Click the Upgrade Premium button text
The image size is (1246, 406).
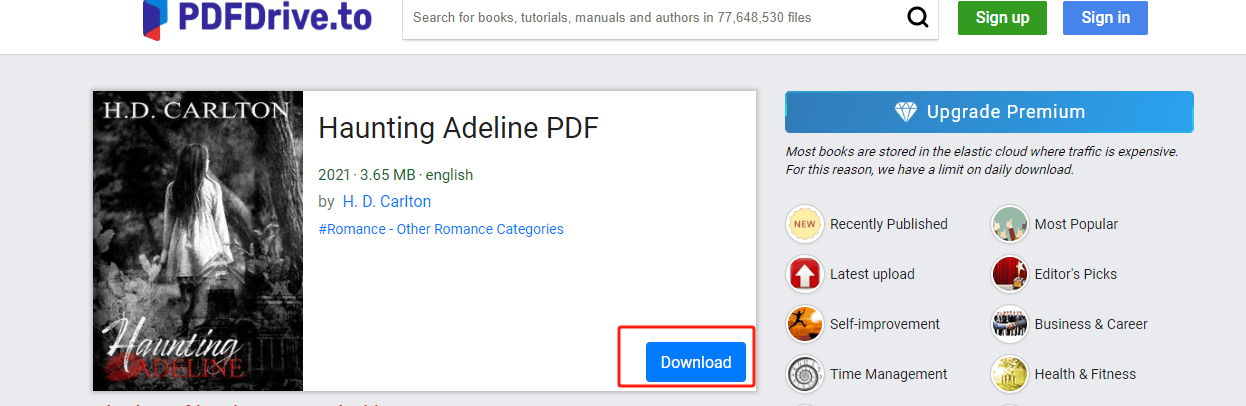pyautogui.click(x=1005, y=112)
